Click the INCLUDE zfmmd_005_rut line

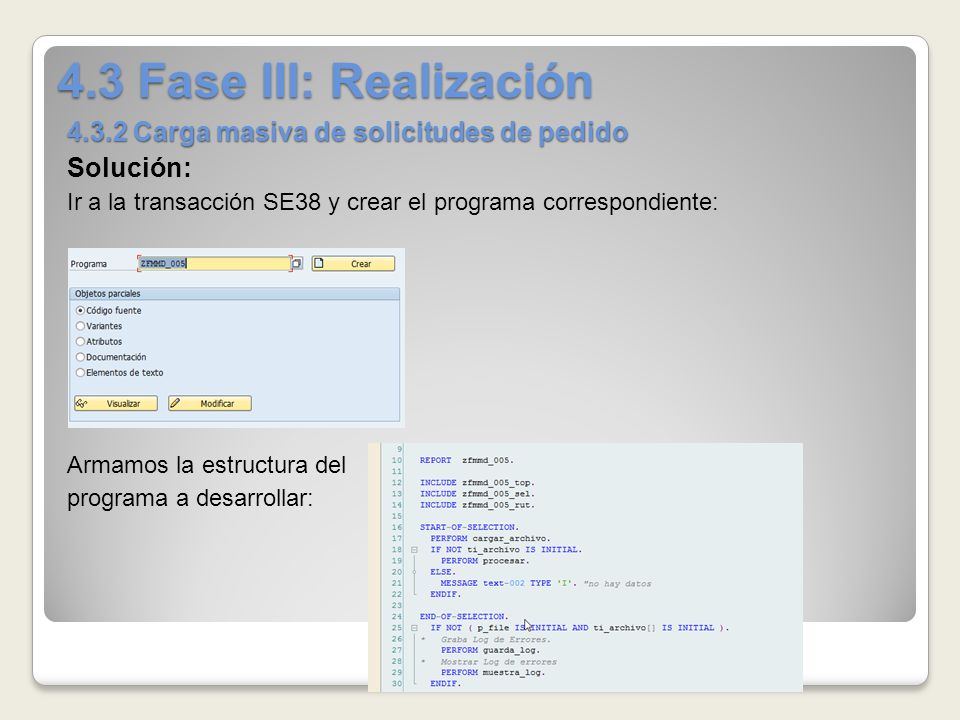(477, 505)
